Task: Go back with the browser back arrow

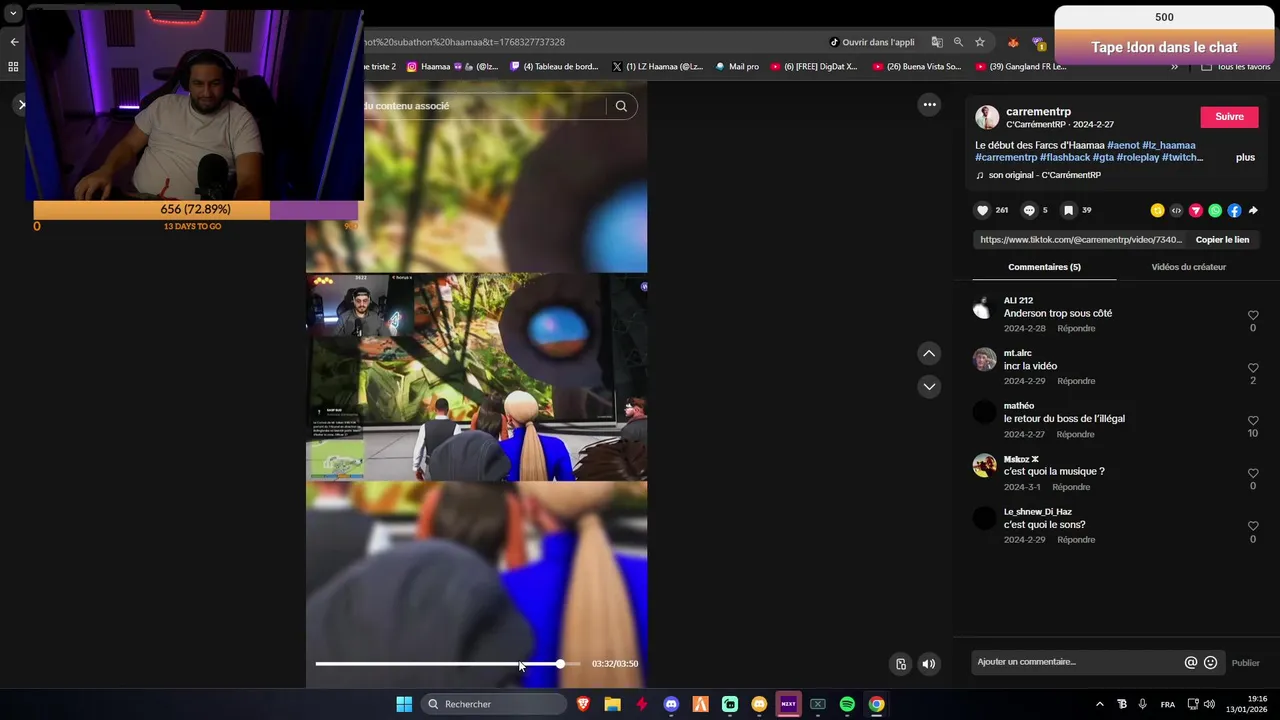Action: point(14,42)
